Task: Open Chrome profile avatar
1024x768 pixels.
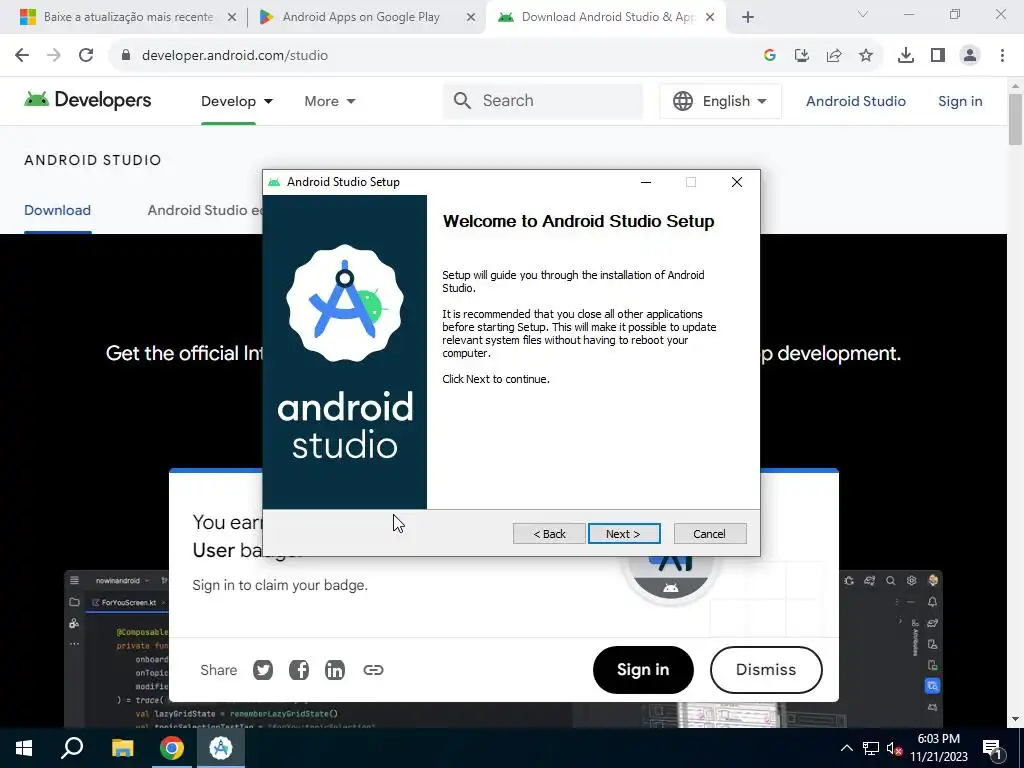Action: 970,56
